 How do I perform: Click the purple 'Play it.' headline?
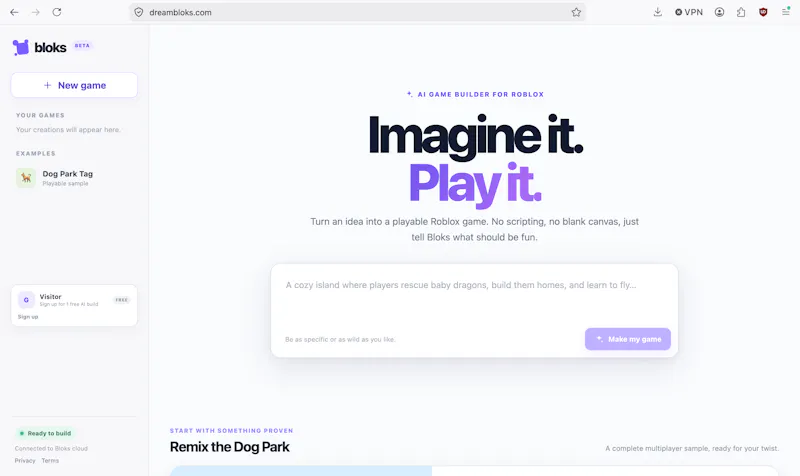tap(475, 184)
